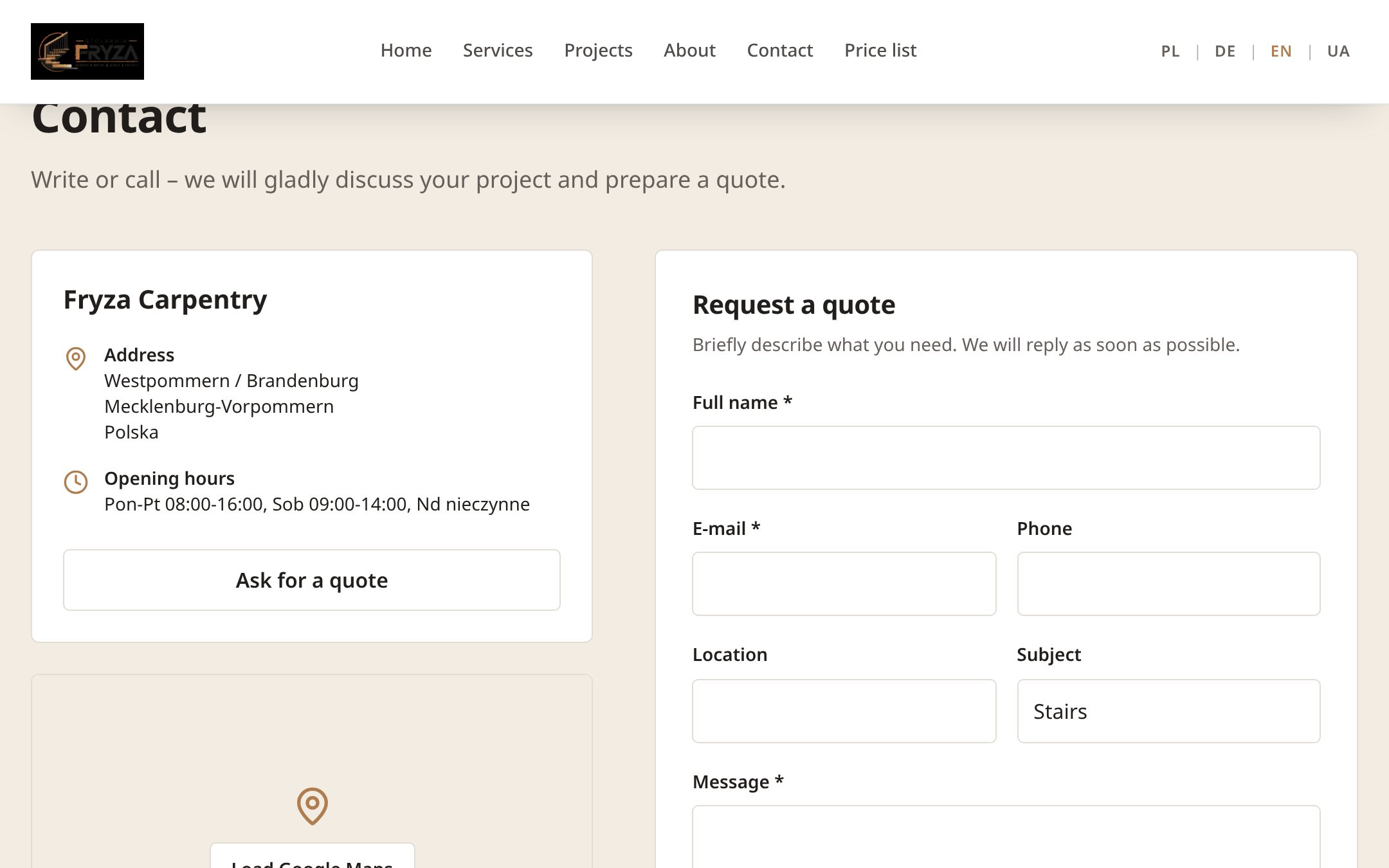Click the Request a quote heading
This screenshot has height=868, width=1389.
point(794,305)
